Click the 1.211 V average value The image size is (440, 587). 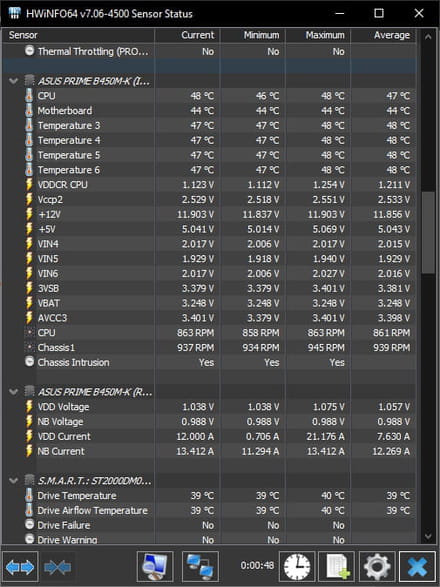[394, 185]
